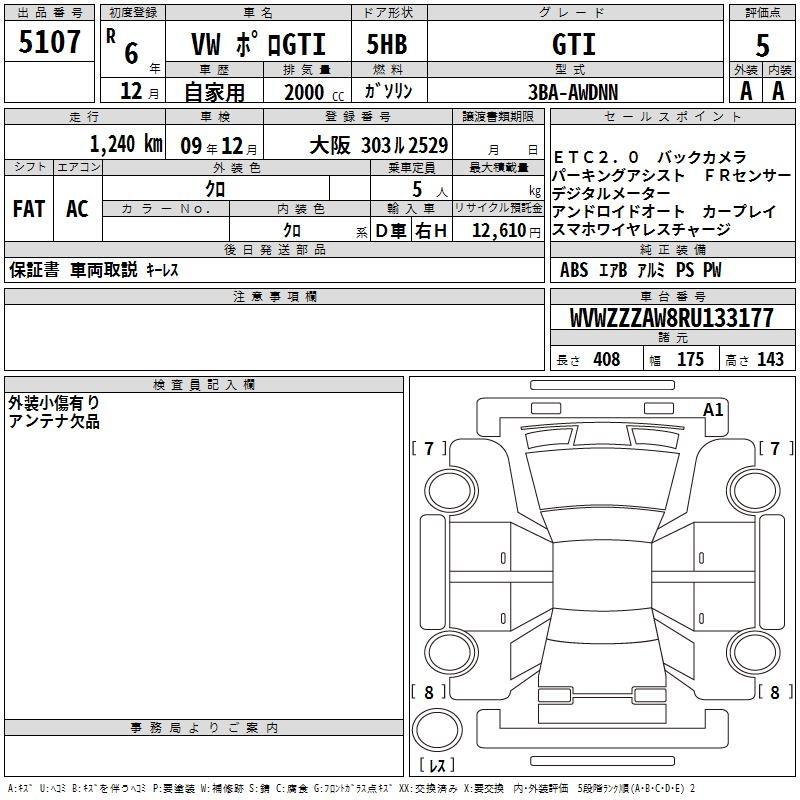Click the ABS equipment item

(574, 270)
